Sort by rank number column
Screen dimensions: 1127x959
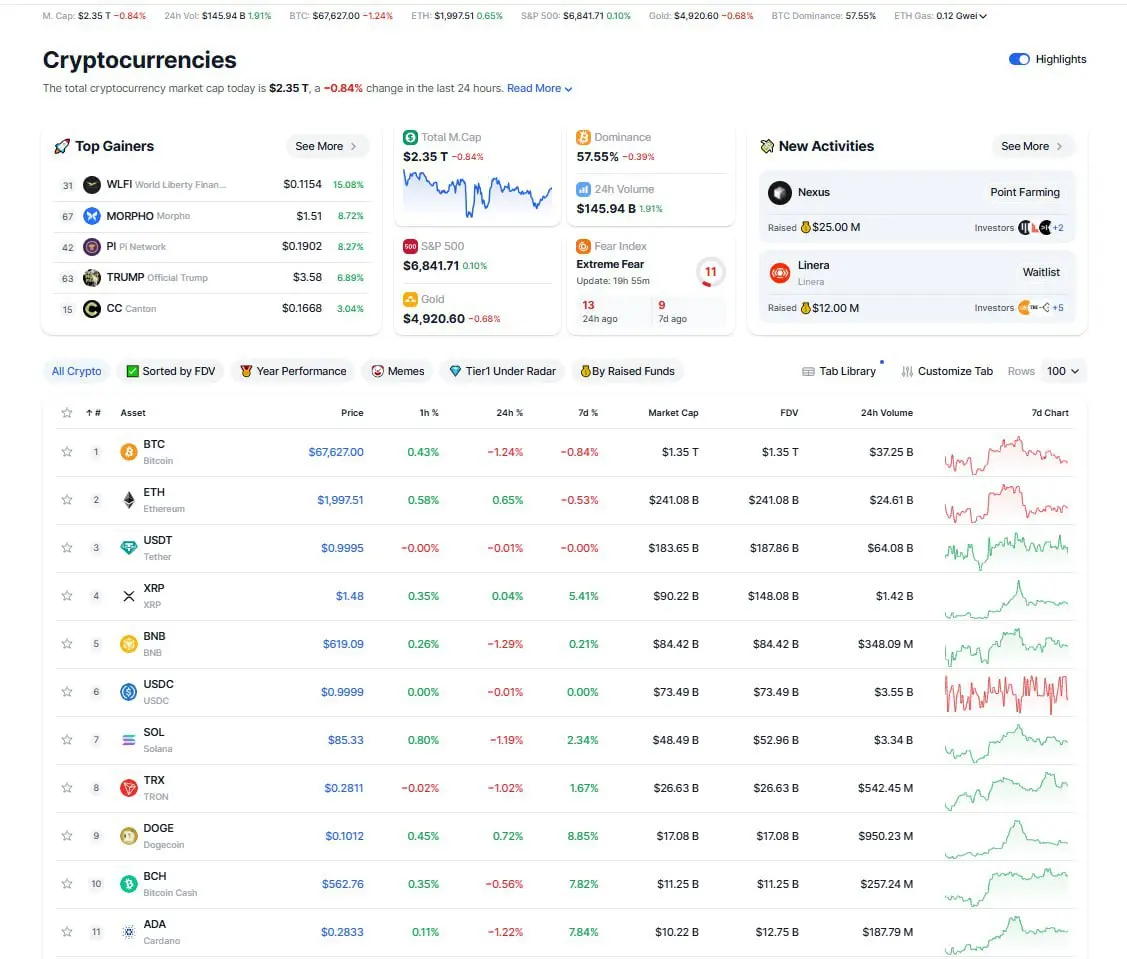pyautogui.click(x=93, y=413)
